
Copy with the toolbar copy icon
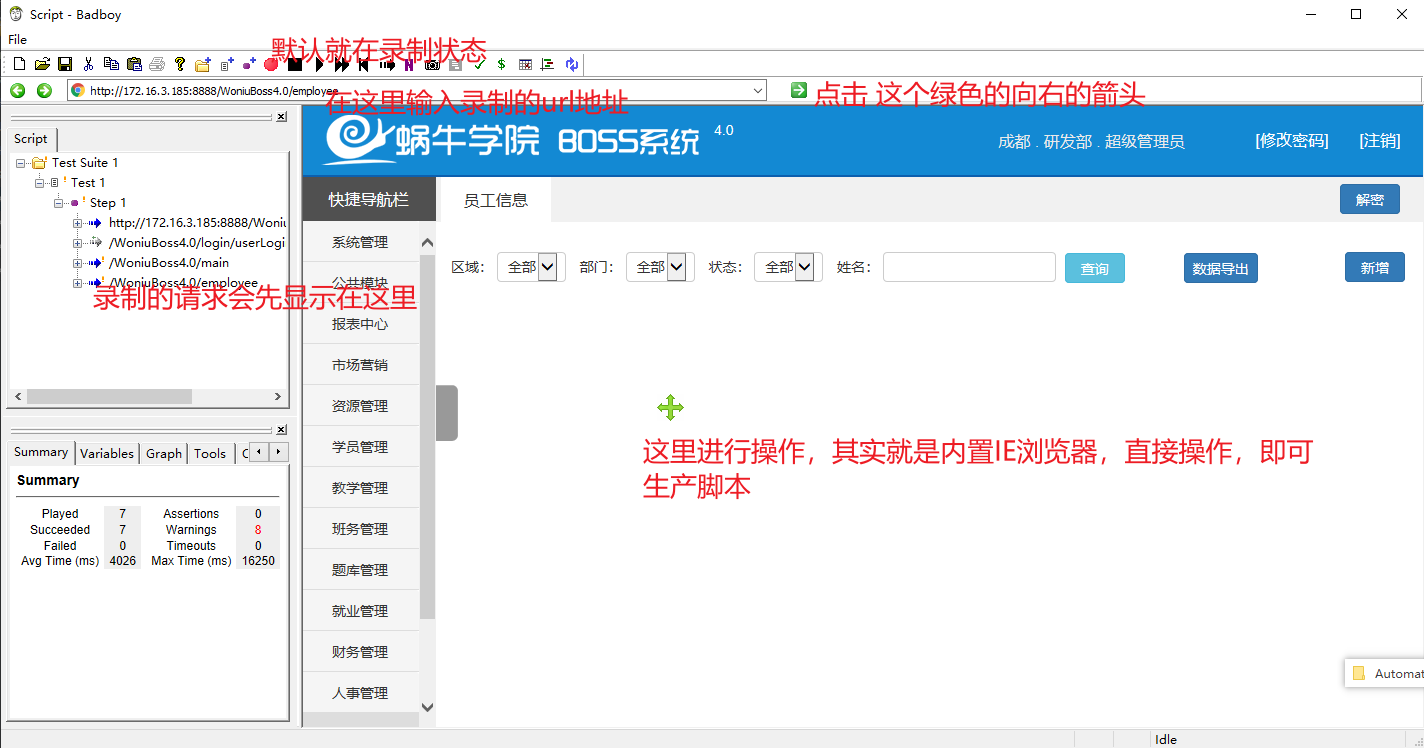pos(111,64)
